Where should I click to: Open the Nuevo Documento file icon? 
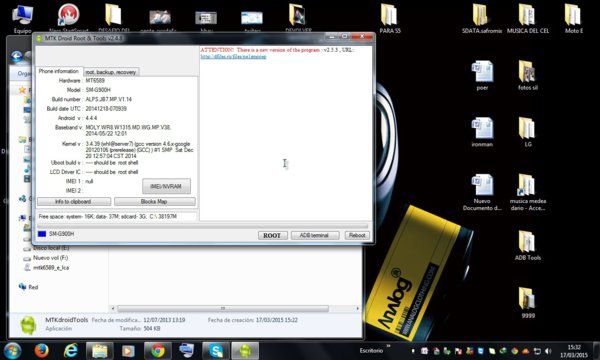pyautogui.click(x=482, y=192)
